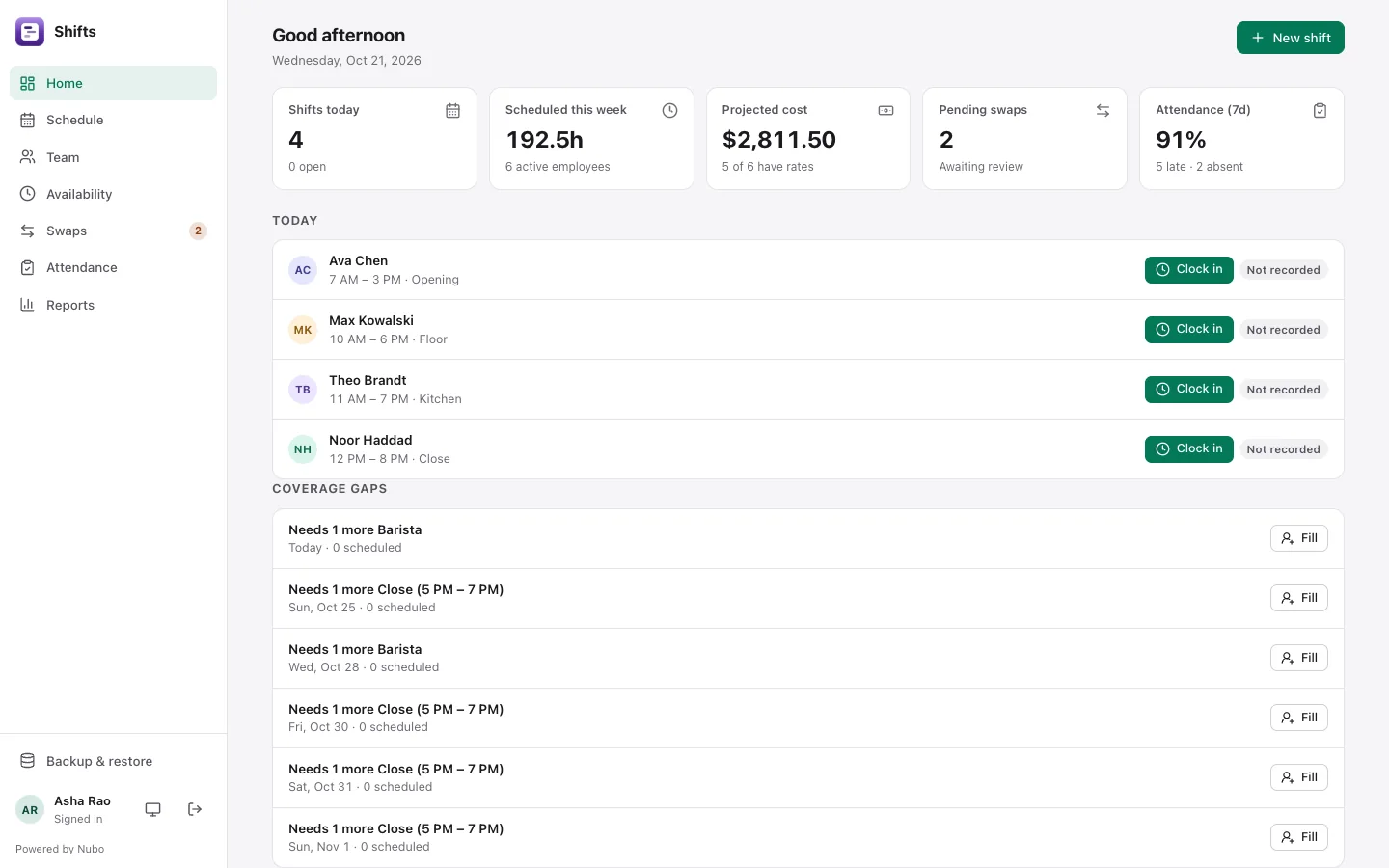Open the Home page in sidebar

[113, 83]
